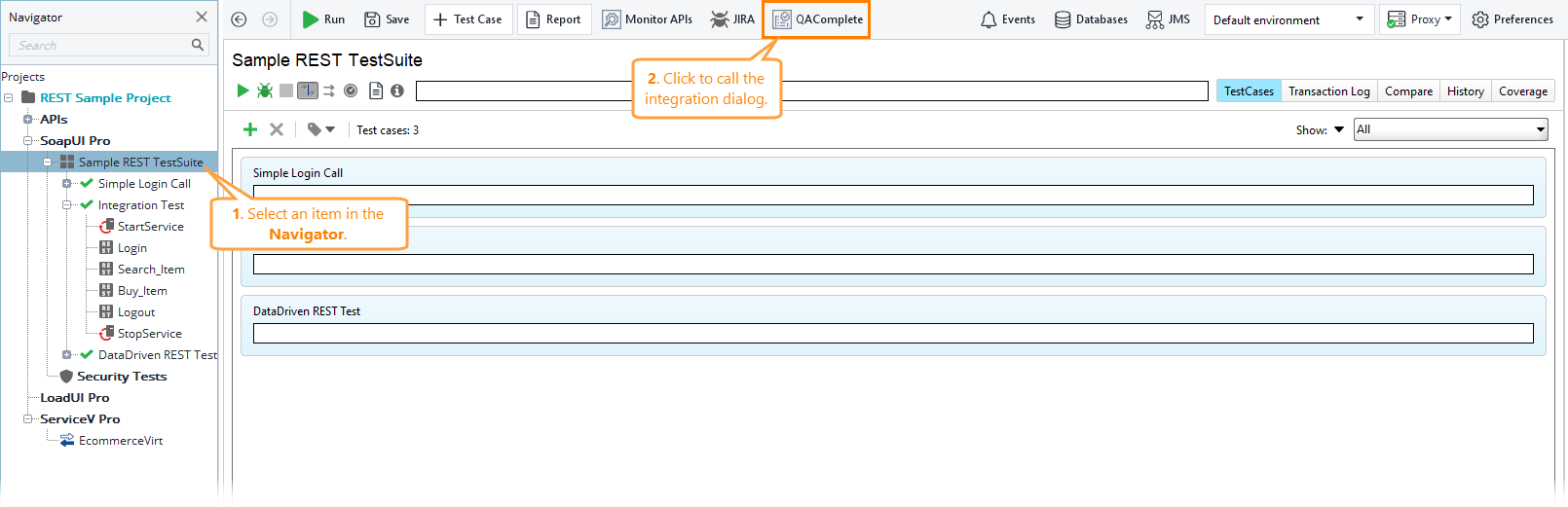This screenshot has height=507, width=1568.
Task: Create report with the document icon
Action: coord(376,91)
